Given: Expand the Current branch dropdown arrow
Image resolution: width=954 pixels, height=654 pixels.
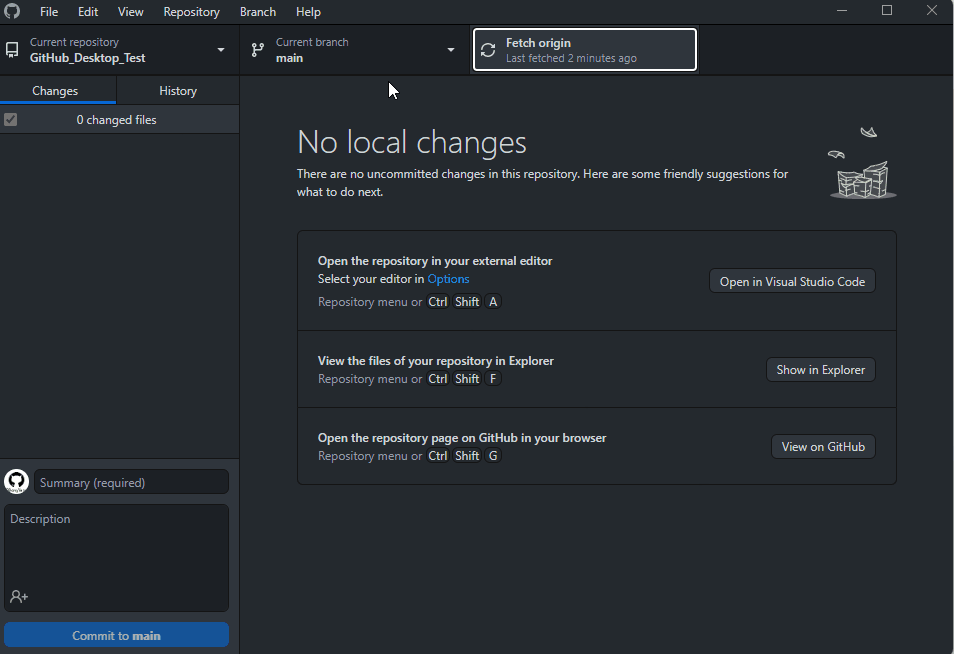Looking at the screenshot, I should (451, 50).
